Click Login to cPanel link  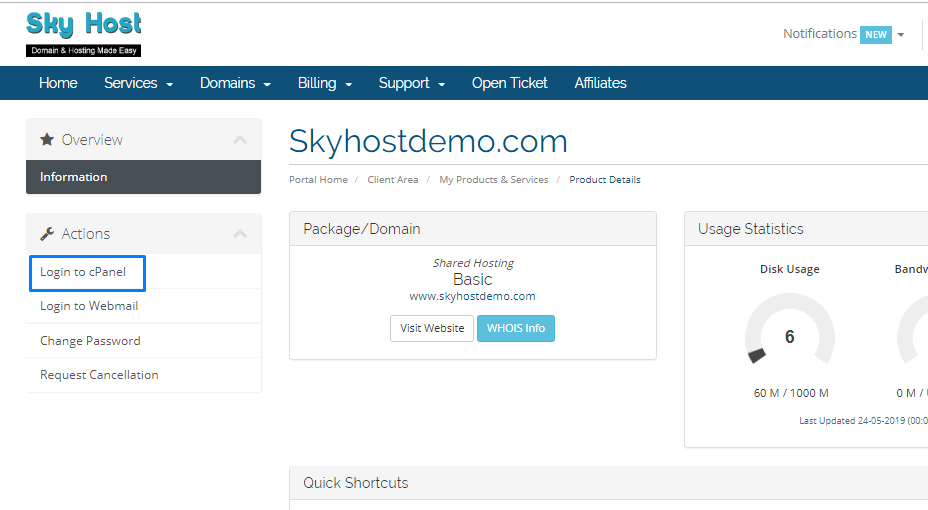click(83, 272)
